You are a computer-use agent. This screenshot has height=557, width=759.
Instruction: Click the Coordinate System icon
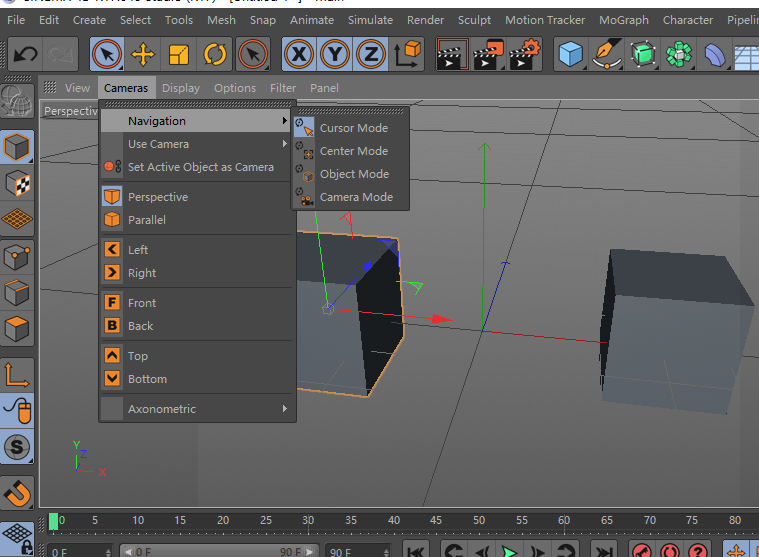[x=408, y=54]
